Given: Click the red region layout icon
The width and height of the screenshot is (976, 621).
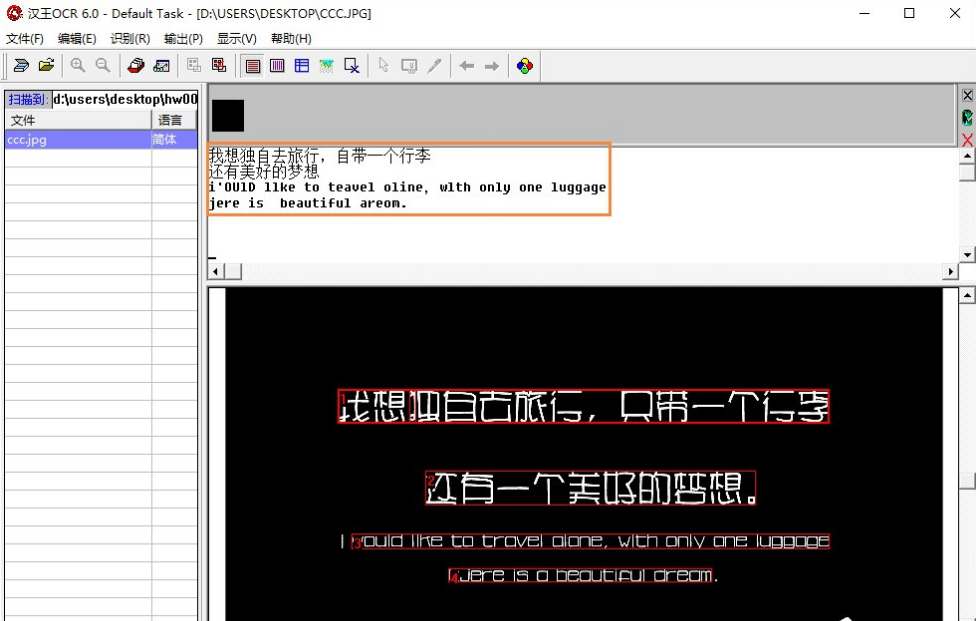Looking at the screenshot, I should [x=219, y=65].
